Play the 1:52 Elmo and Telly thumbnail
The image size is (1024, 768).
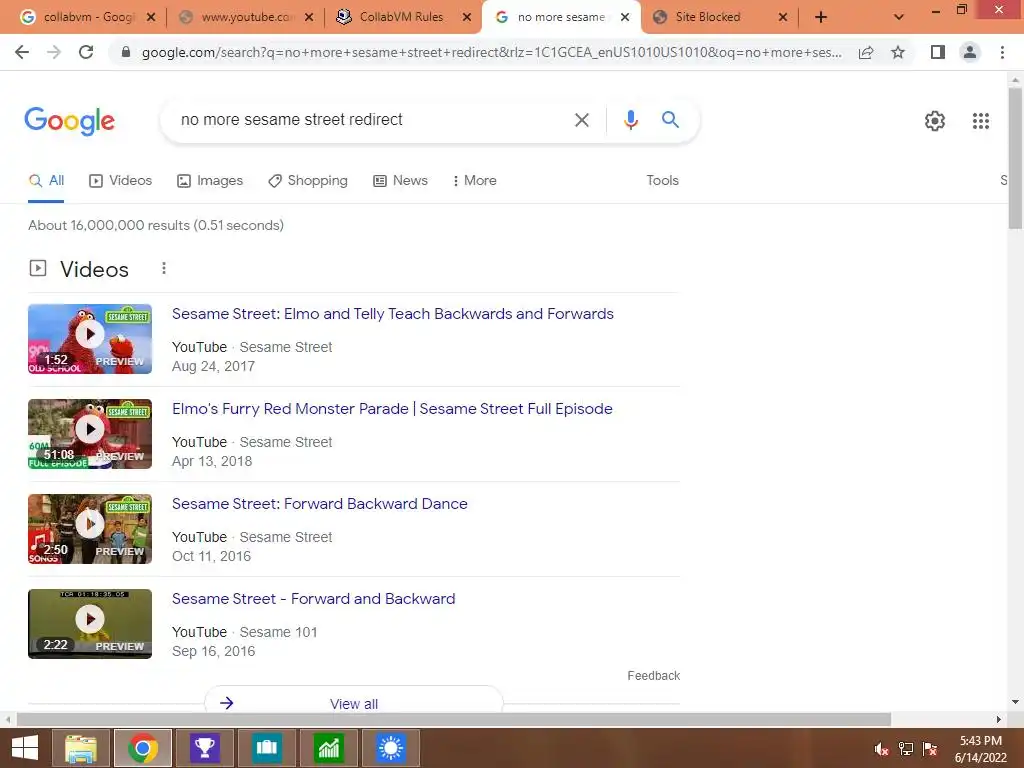point(90,339)
